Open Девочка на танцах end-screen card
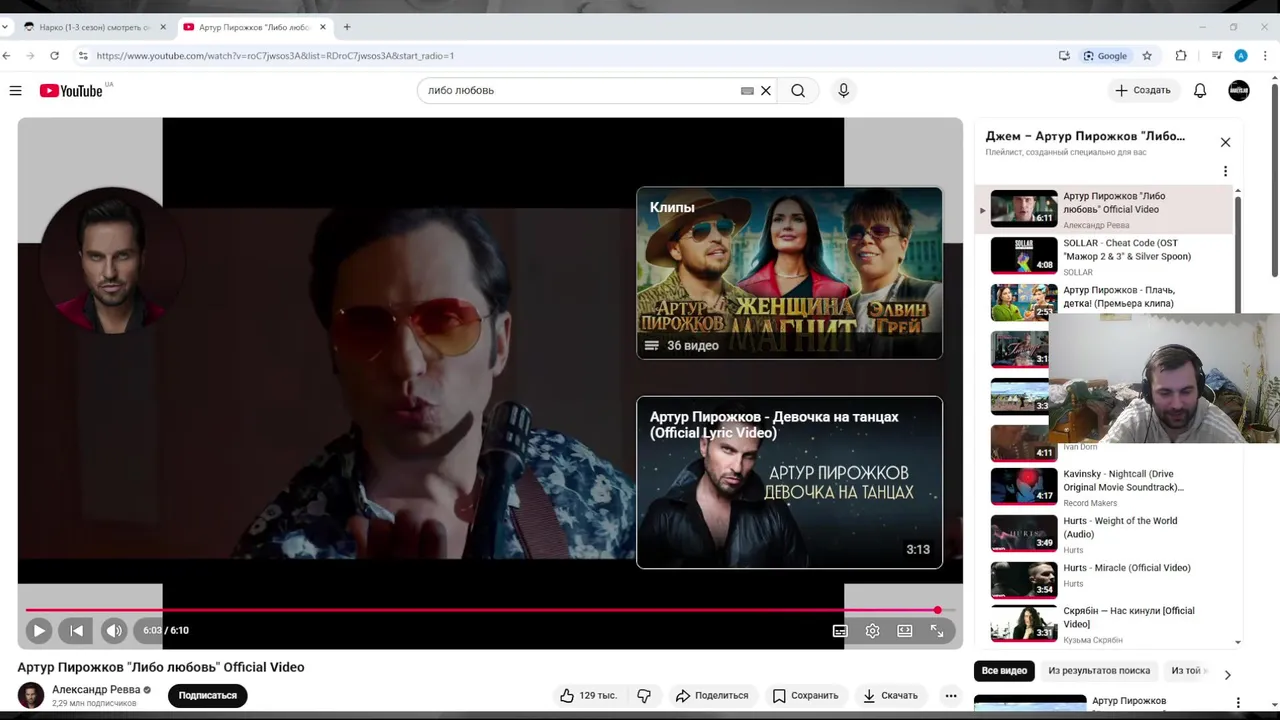 [789, 483]
